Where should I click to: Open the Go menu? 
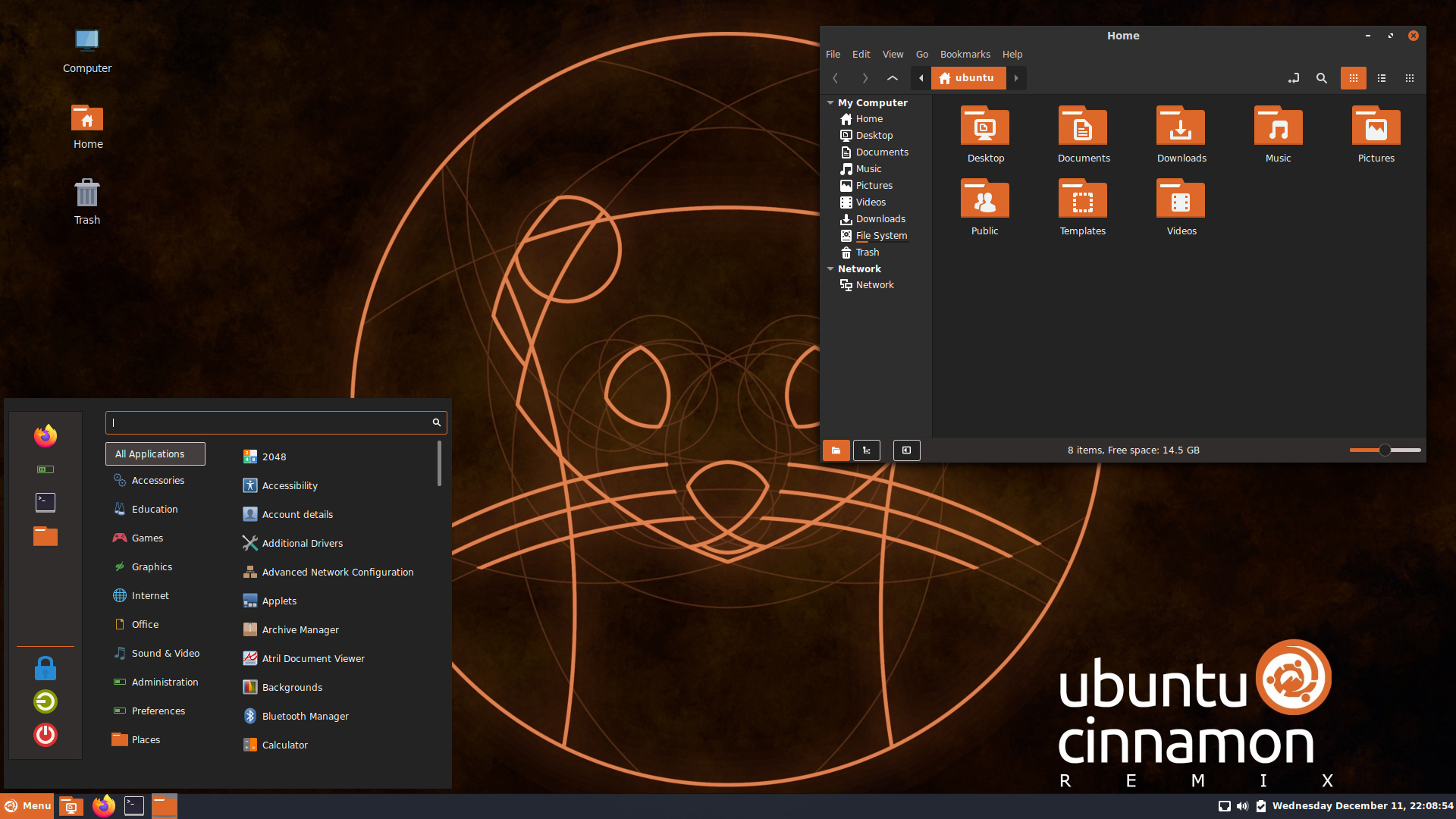click(922, 55)
